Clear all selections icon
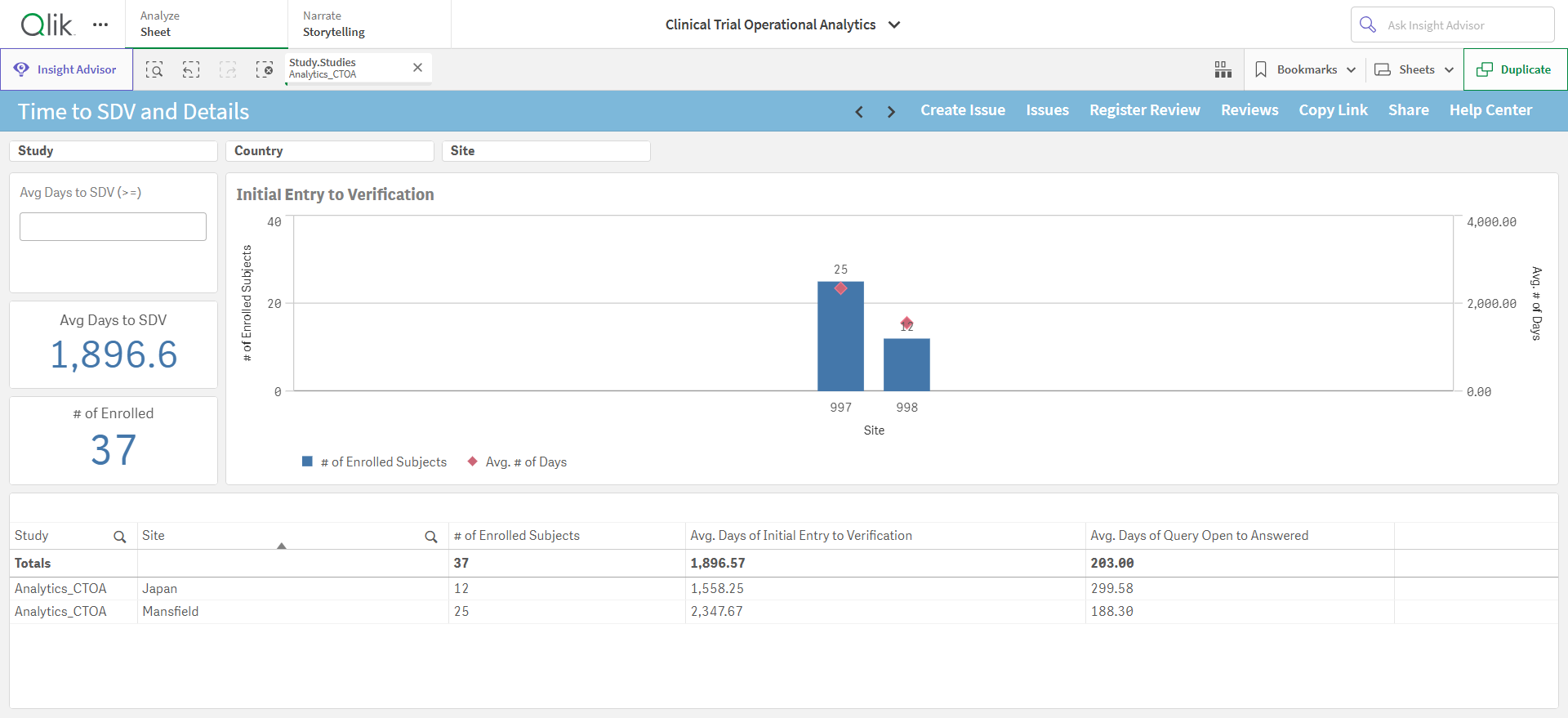The width and height of the screenshot is (1568, 718). [265, 69]
